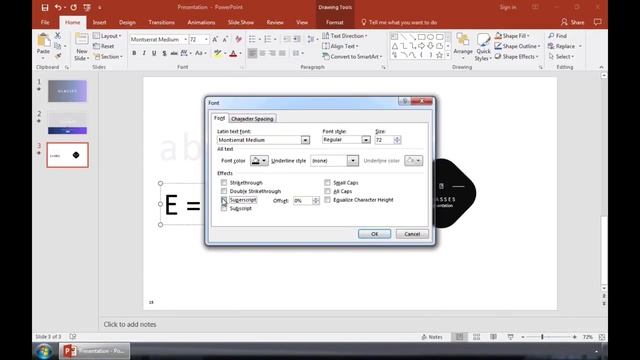Adjust the Offset spinner in Font dialog

click(316, 200)
